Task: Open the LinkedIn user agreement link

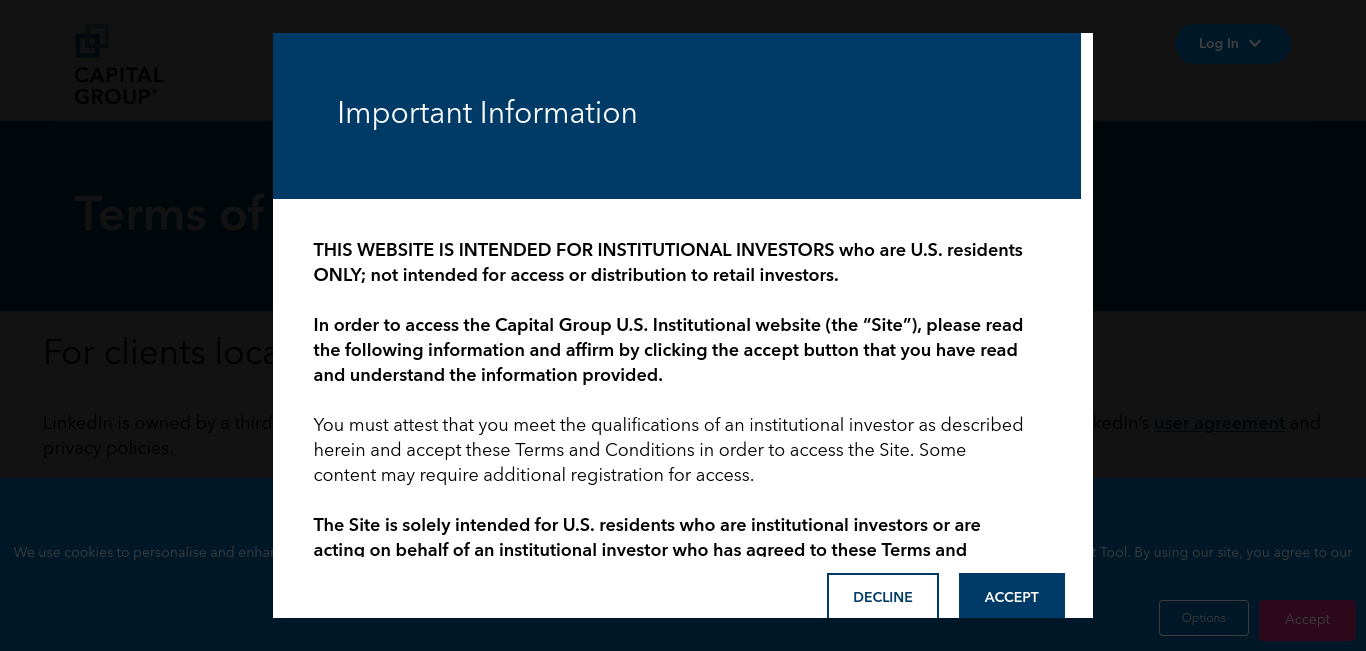Action: (x=1219, y=423)
